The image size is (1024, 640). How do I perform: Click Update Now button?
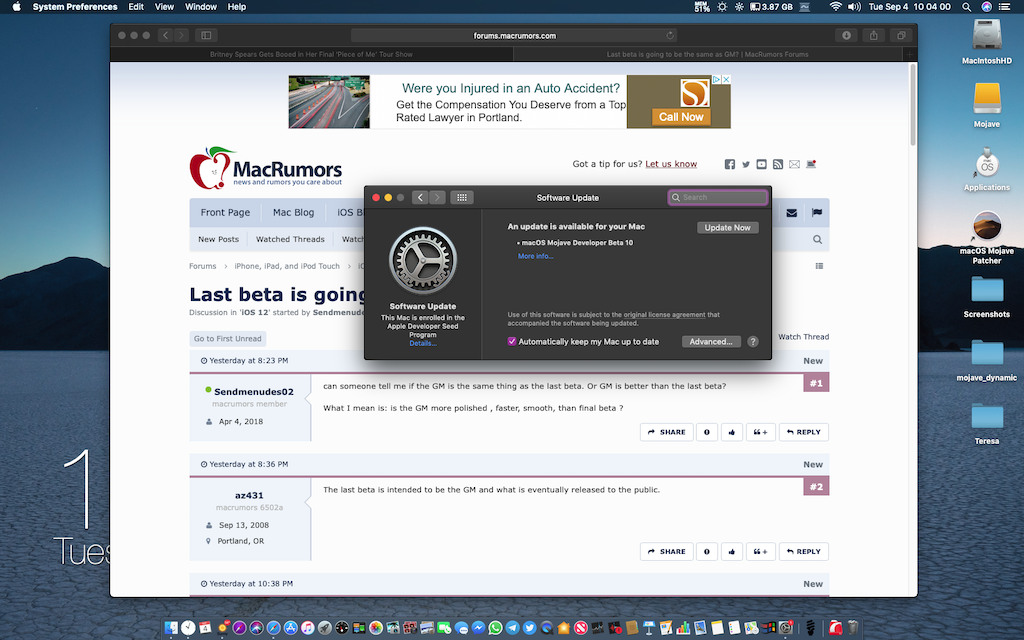(728, 227)
